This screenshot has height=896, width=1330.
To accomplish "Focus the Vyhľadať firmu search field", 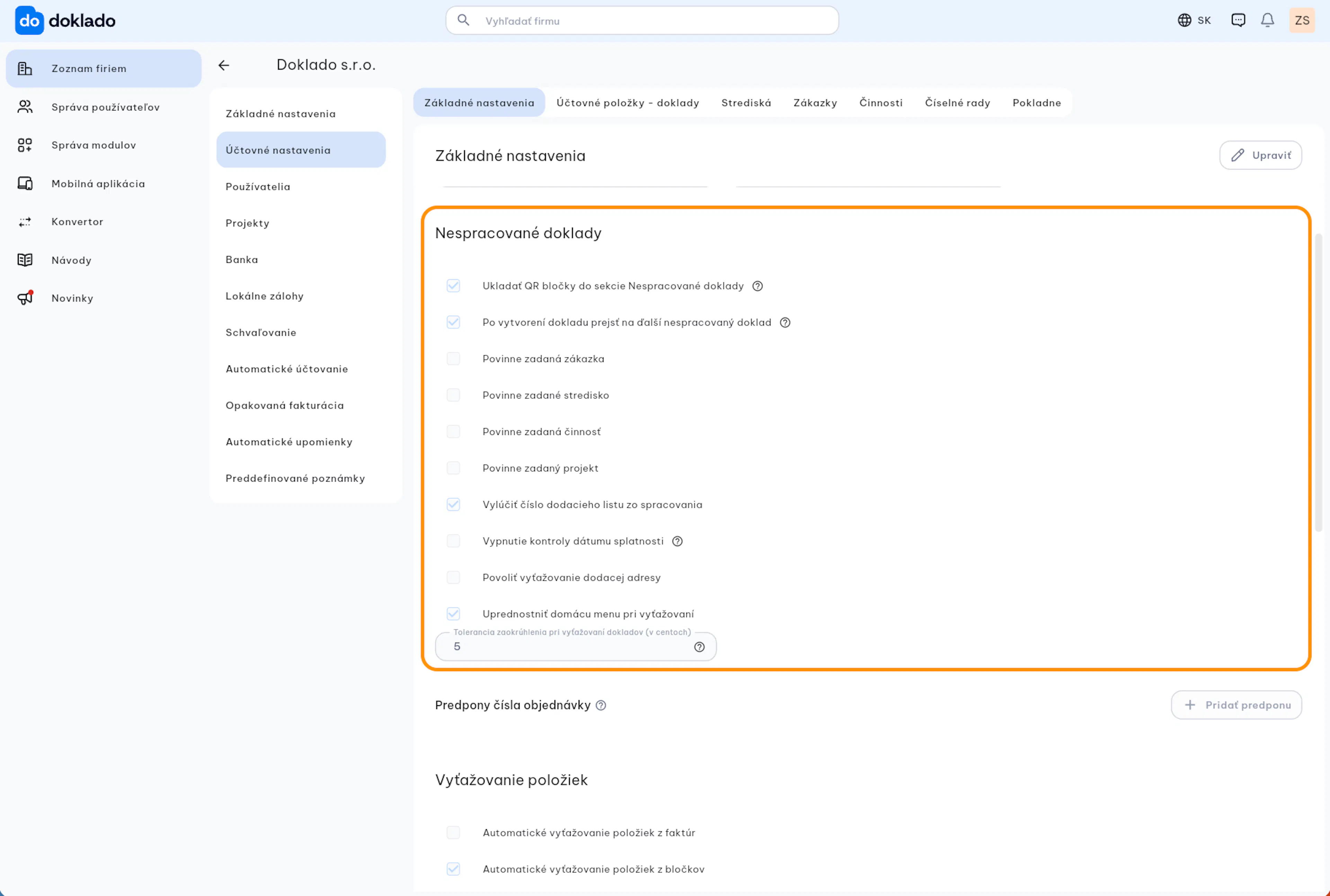I will [642, 20].
